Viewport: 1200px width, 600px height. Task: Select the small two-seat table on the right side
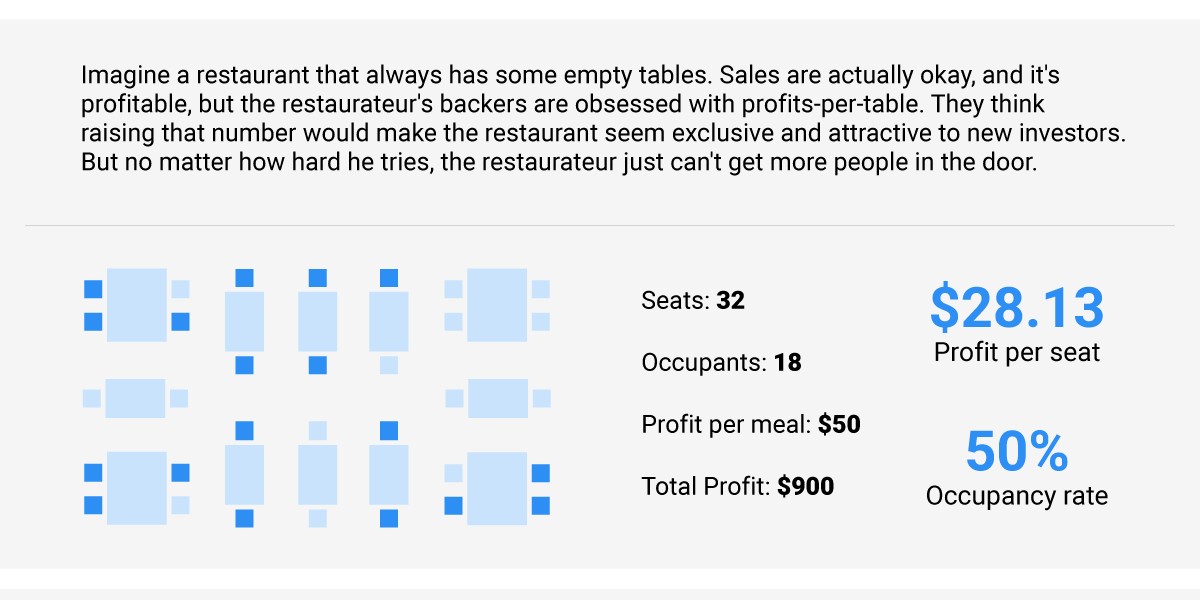(x=497, y=398)
